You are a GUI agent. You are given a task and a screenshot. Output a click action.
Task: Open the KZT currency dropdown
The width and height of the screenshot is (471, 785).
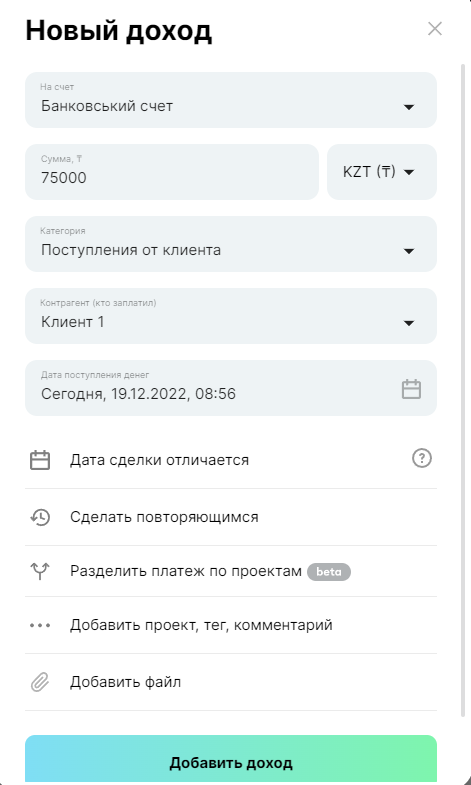[x=382, y=172]
